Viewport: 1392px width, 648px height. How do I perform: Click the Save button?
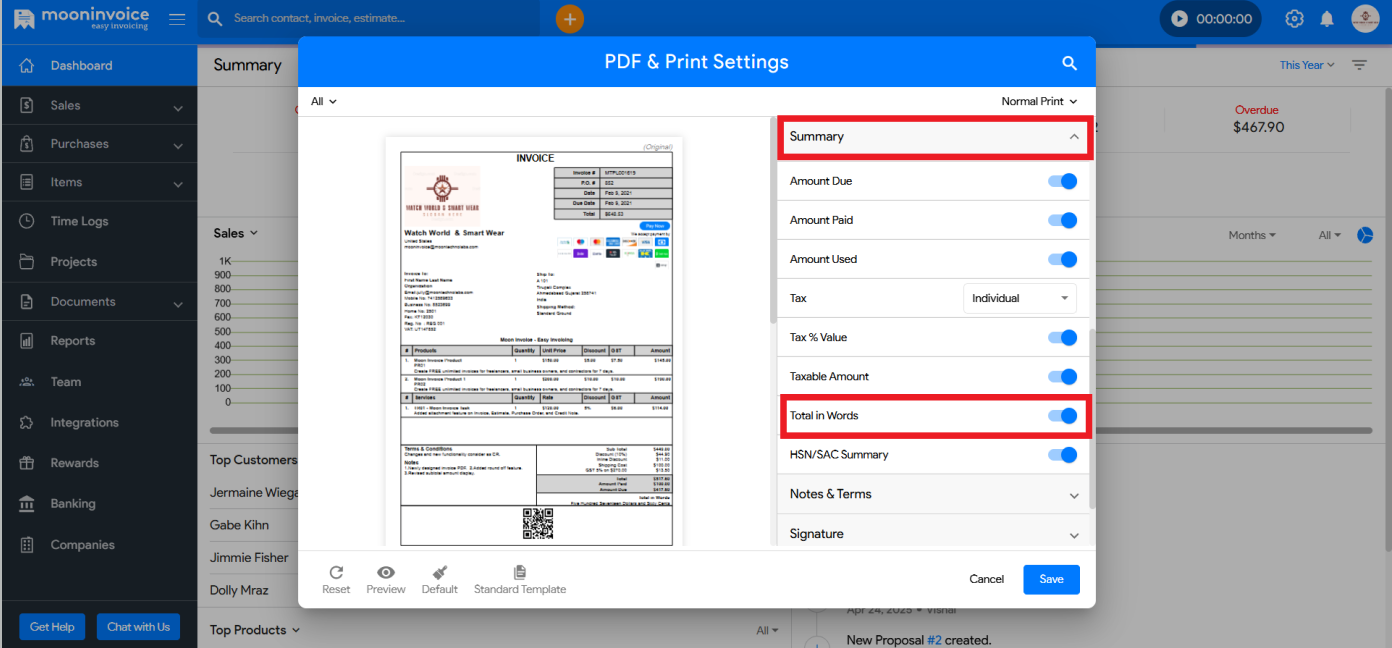tap(1051, 579)
